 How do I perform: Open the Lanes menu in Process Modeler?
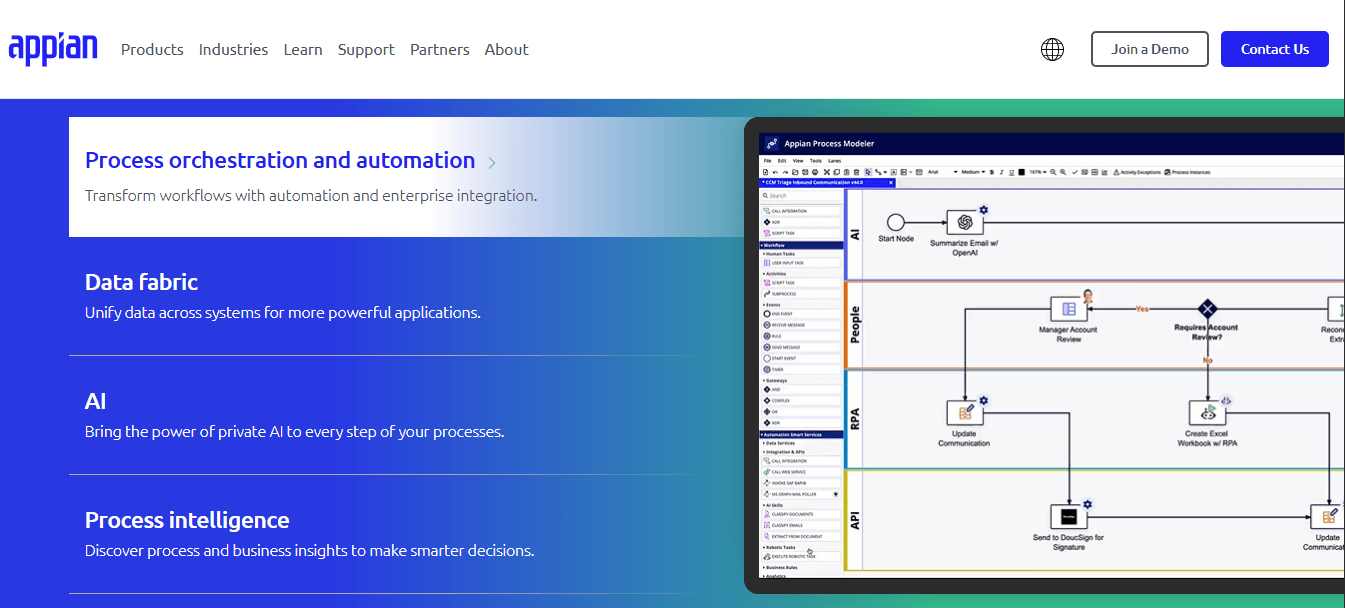click(x=834, y=161)
